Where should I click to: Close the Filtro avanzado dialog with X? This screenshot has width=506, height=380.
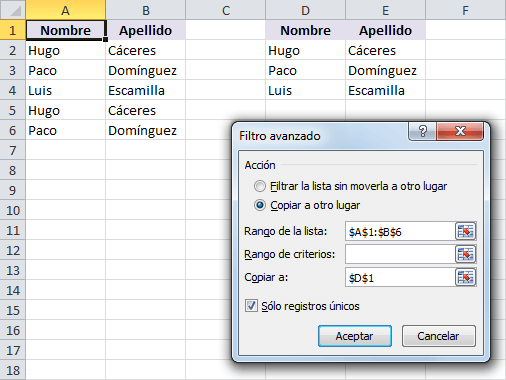point(460,131)
